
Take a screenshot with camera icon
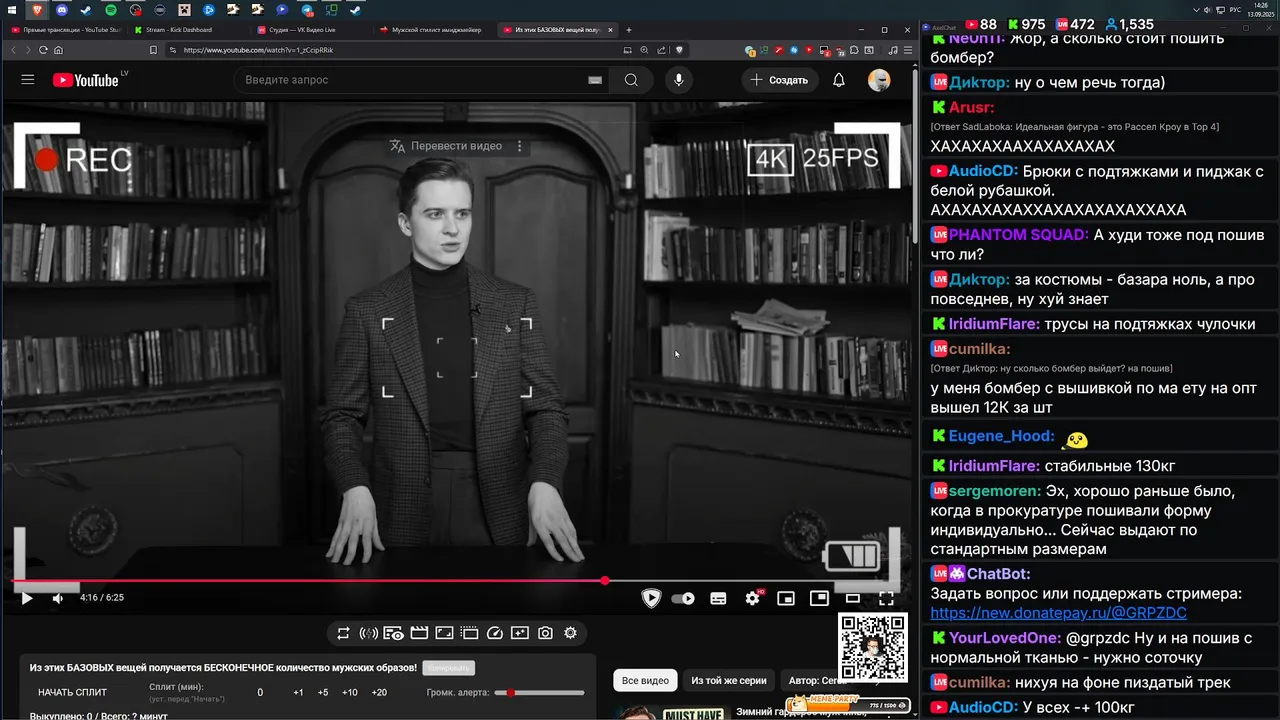point(545,633)
